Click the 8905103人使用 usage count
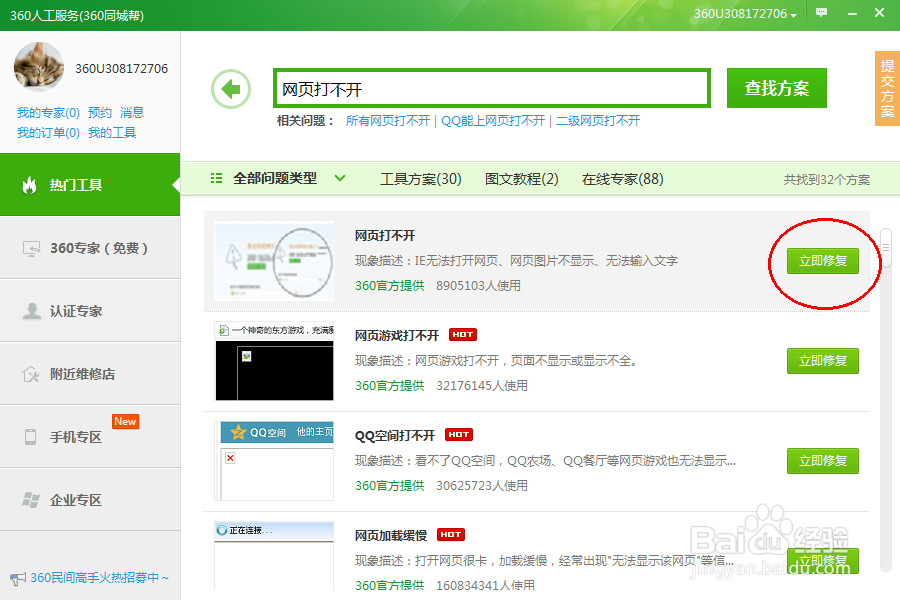This screenshot has width=900, height=600. click(478, 285)
